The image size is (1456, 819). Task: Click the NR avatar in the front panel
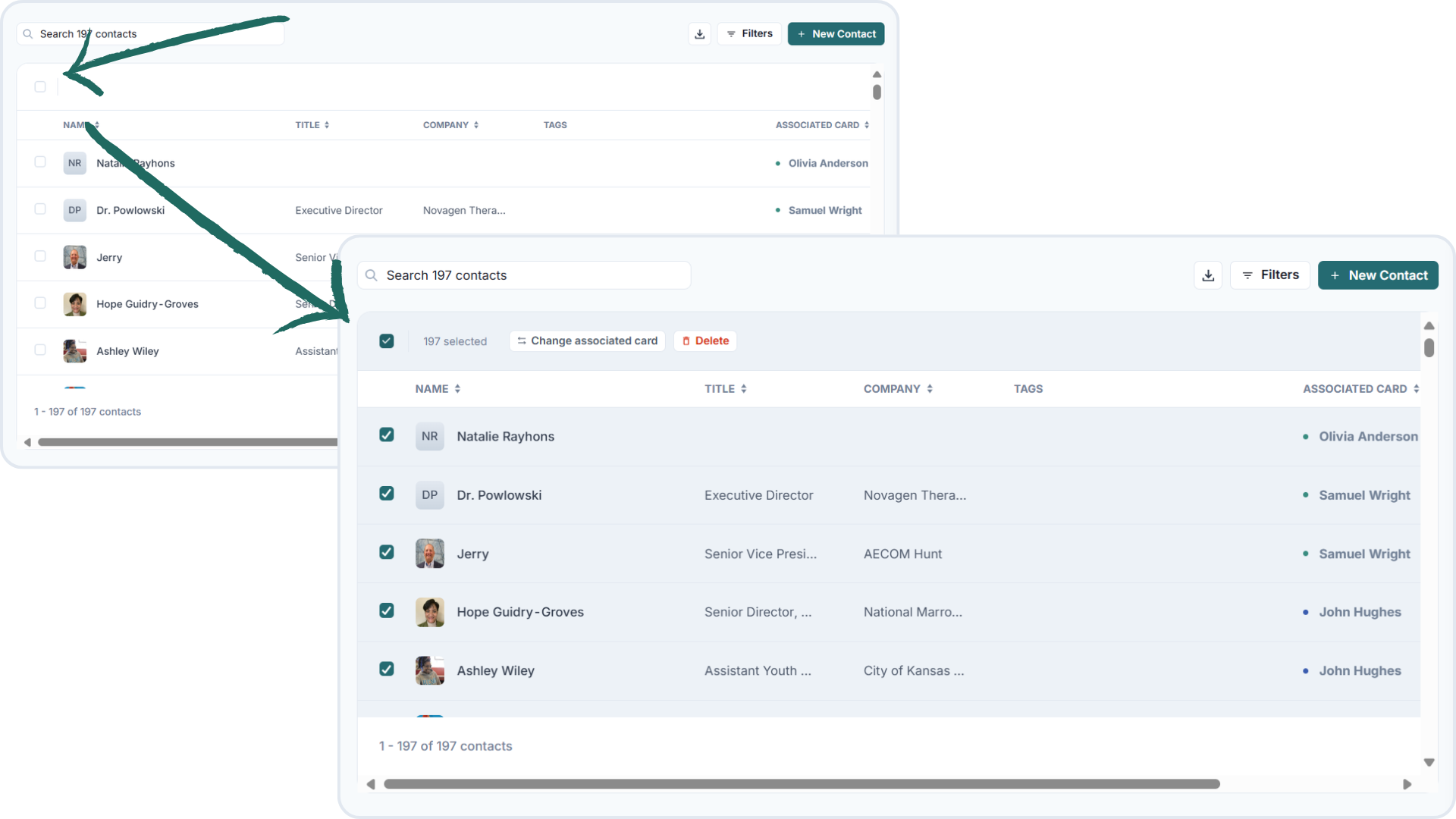tap(430, 436)
